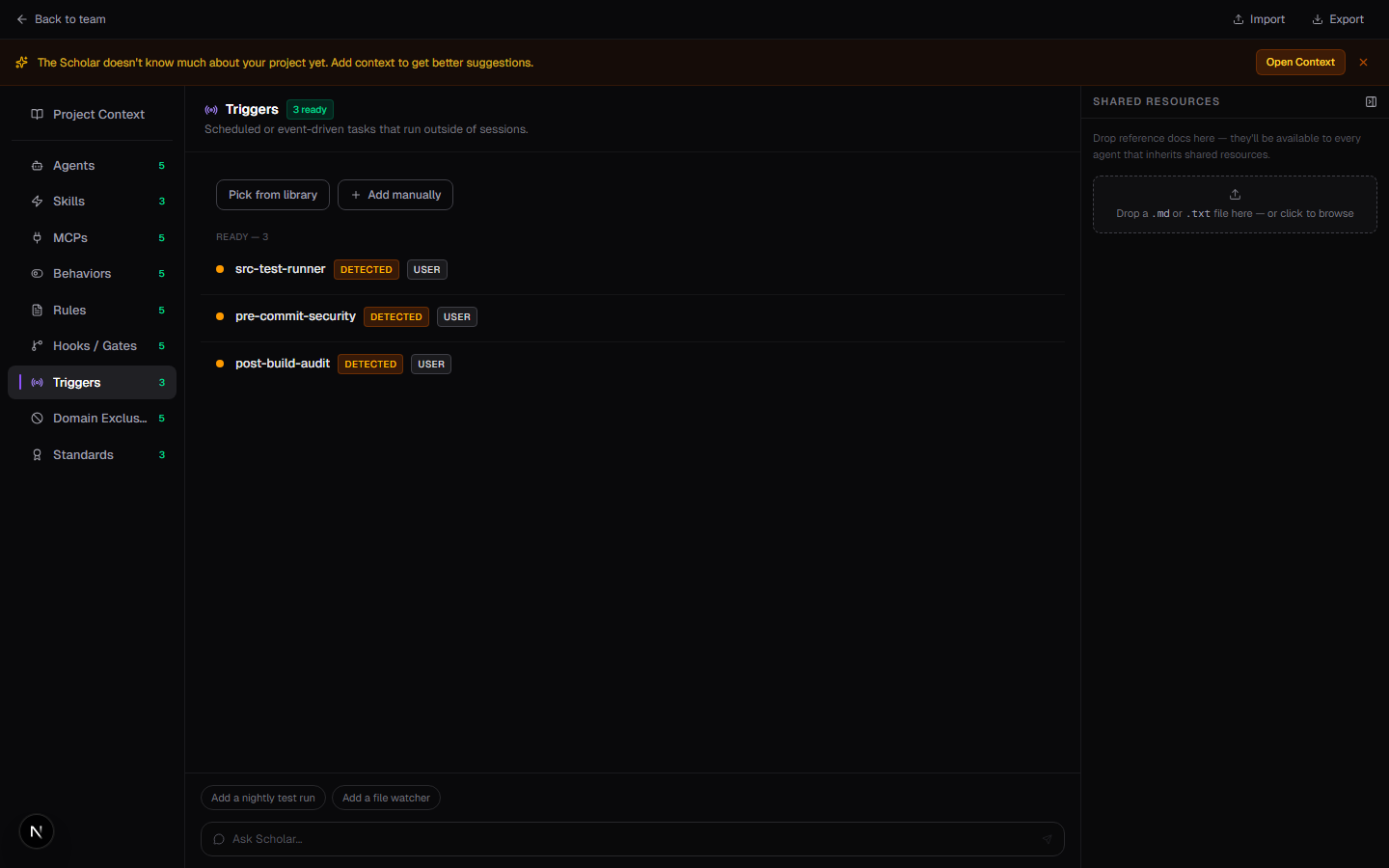Click the Skills lightning icon
The image size is (1389, 868).
tap(37, 202)
